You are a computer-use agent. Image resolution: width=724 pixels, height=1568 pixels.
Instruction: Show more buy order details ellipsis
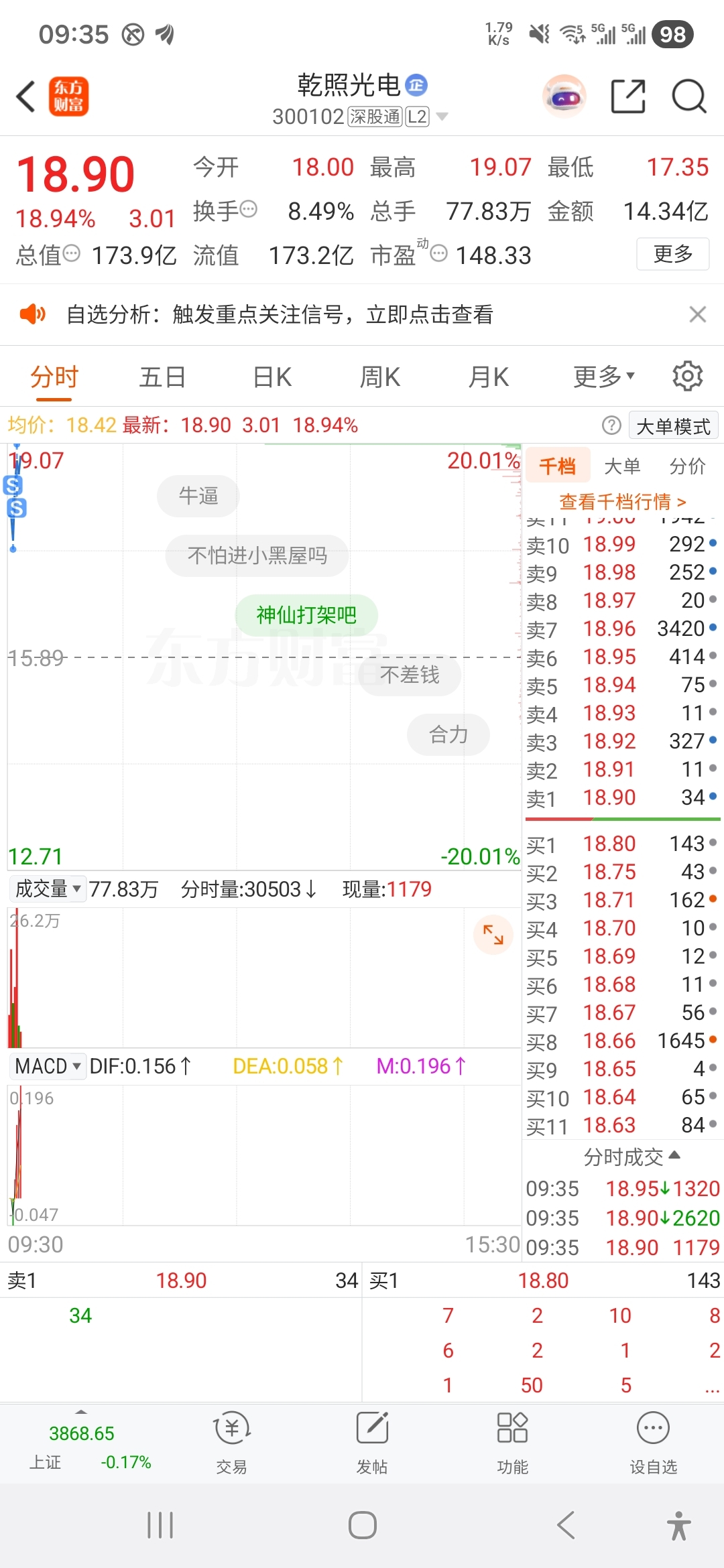click(712, 1386)
